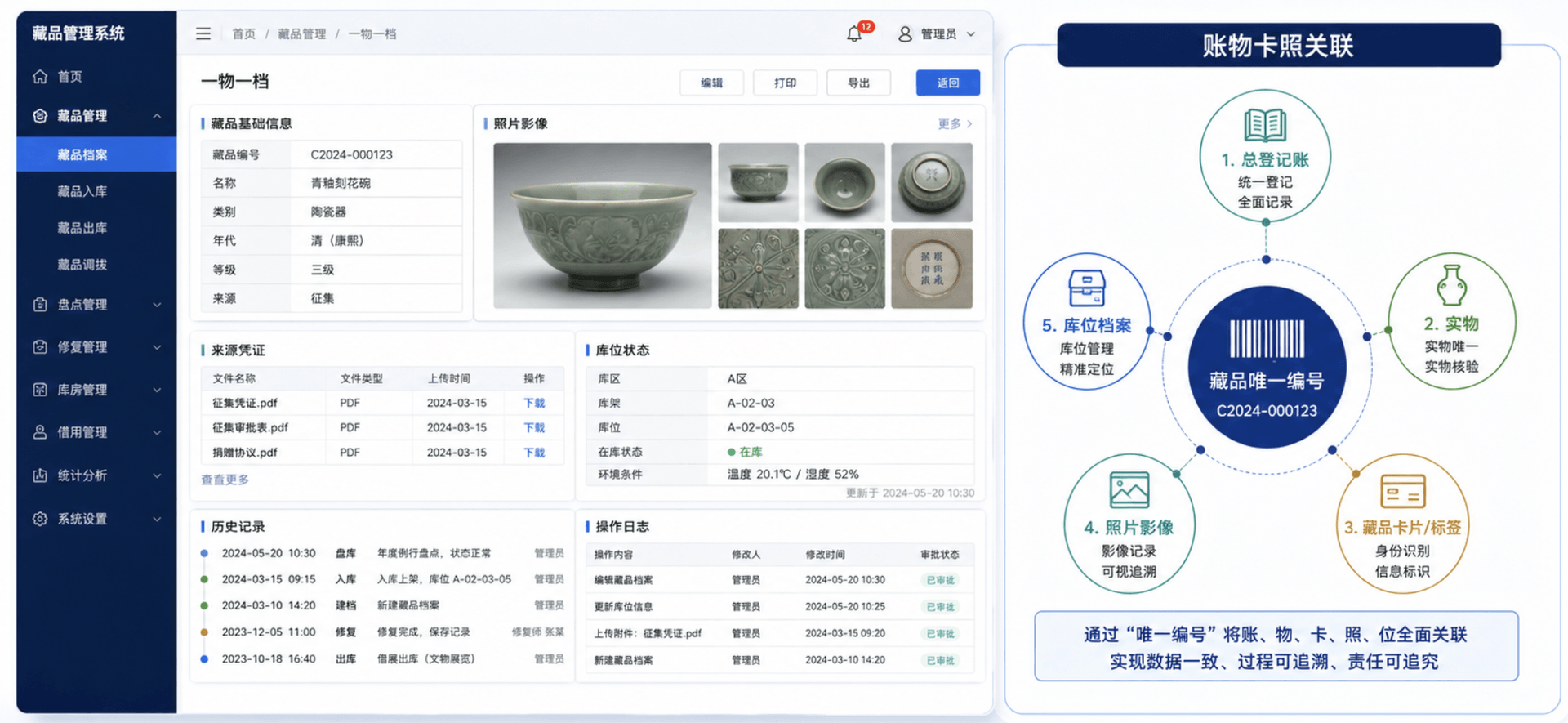The image size is (1568, 723).
Task: Click the 上传附件: 征集凭证.pdf log row
Action: point(780,633)
